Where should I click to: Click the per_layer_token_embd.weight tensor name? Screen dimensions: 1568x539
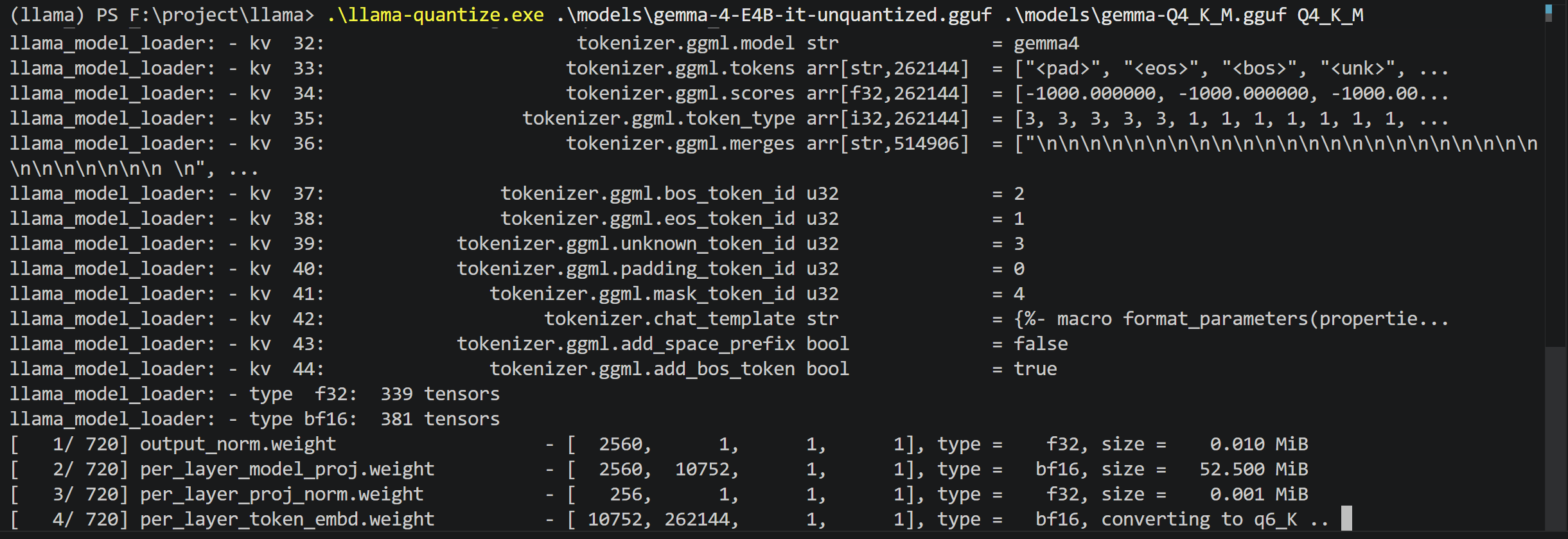287,519
